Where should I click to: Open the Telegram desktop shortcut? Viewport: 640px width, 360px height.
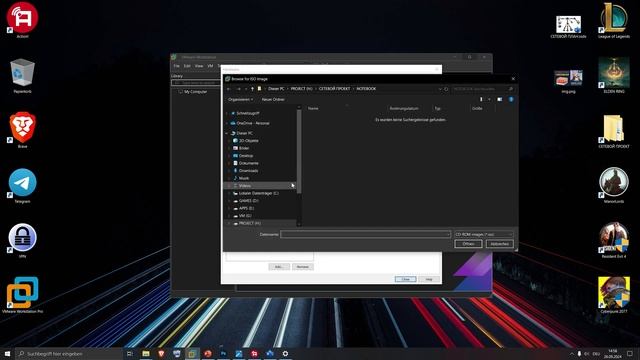pyautogui.click(x=22, y=185)
